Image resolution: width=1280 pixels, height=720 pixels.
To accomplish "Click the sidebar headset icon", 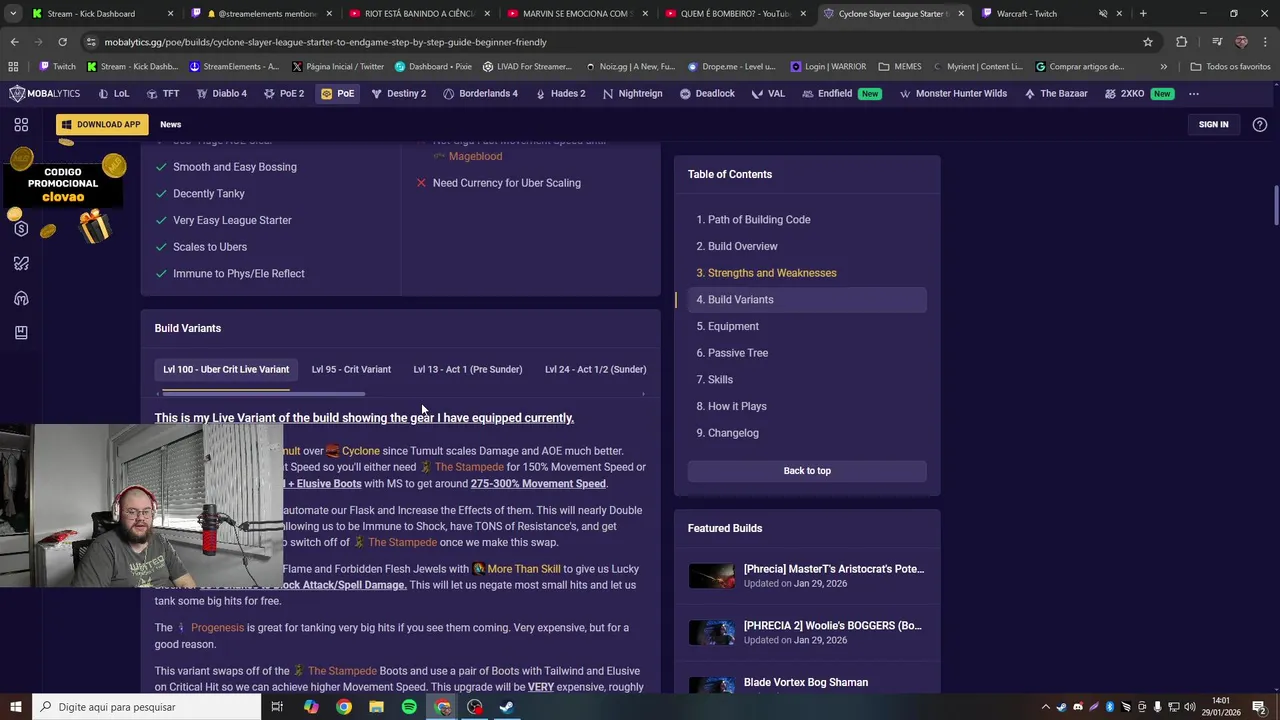I will coord(21,299).
